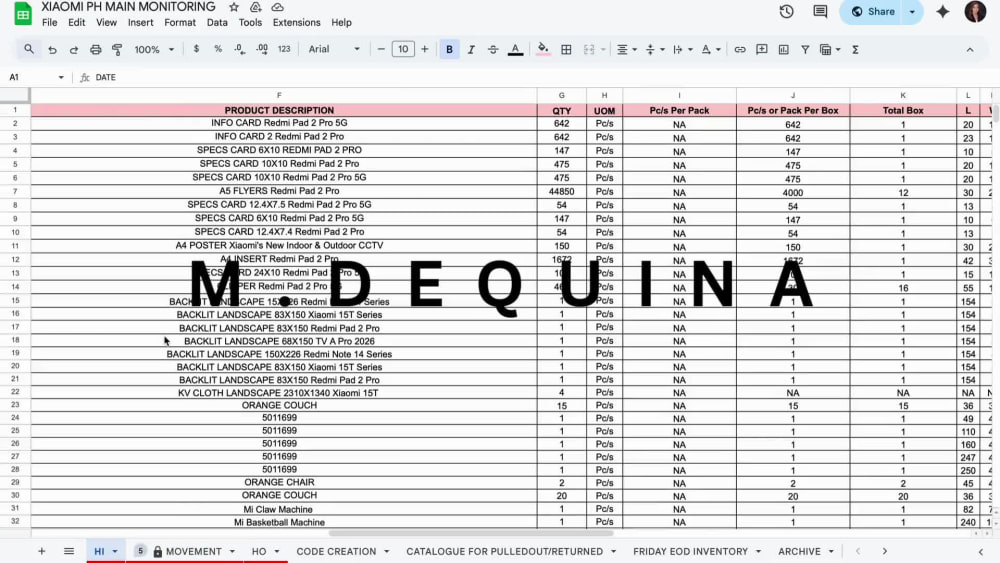The image size is (1000, 563).
Task: Open the Google account avatar
Action: coord(975,11)
